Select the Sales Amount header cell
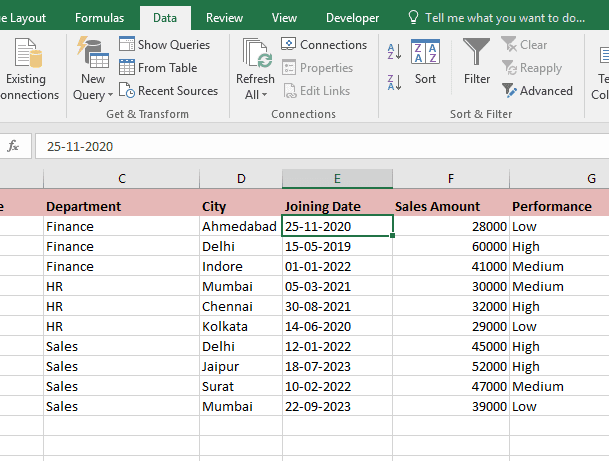609x461 pixels. click(x=451, y=206)
